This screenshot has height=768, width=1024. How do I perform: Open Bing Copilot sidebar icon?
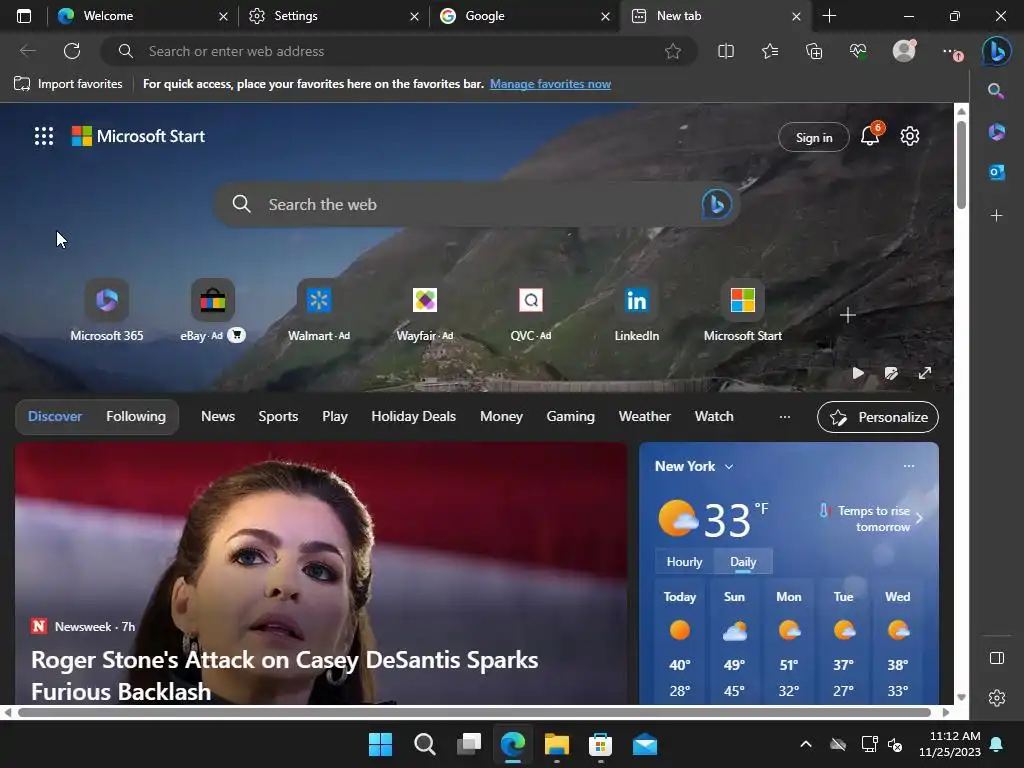click(997, 52)
